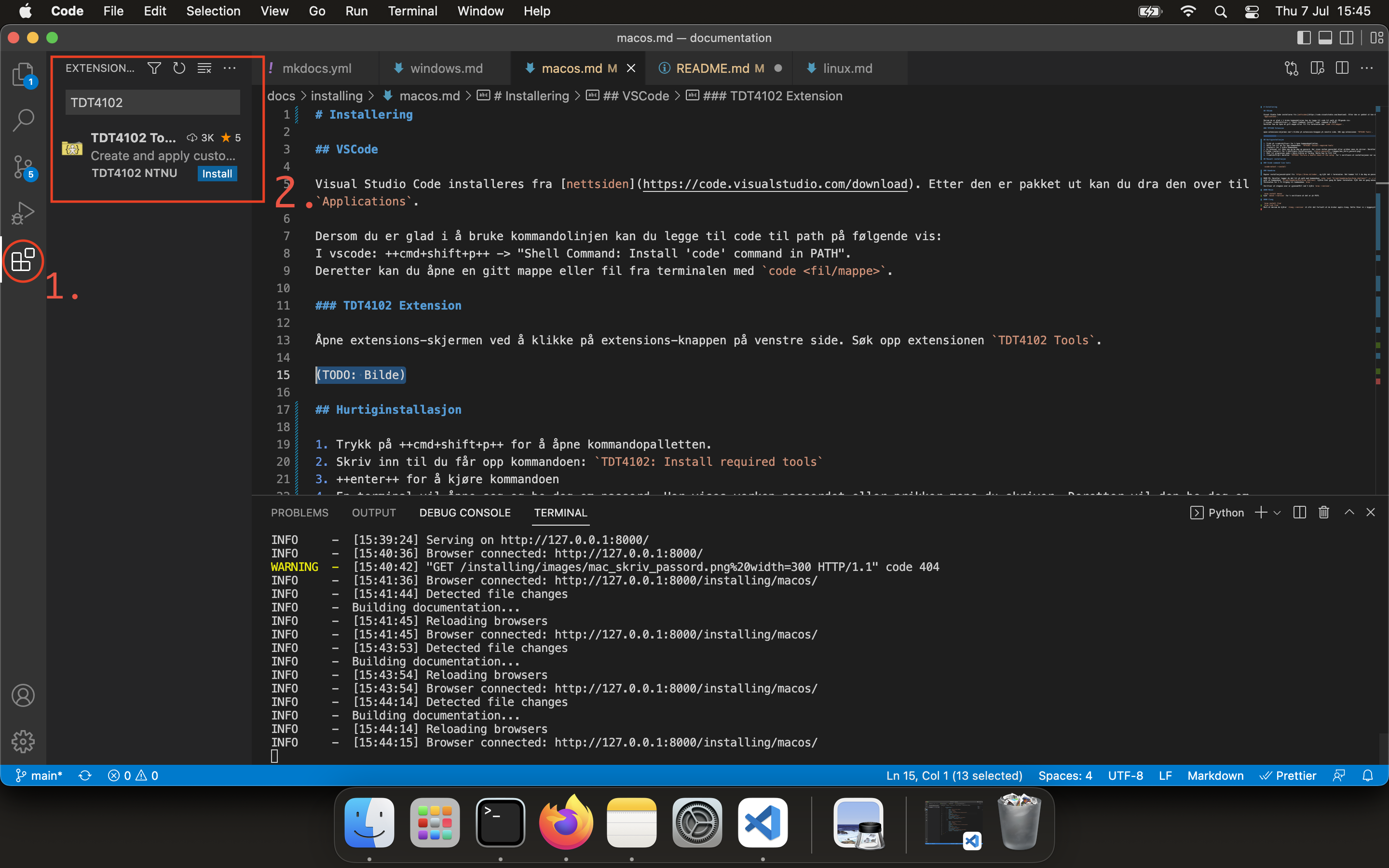This screenshot has width=1389, height=868.
Task: Select the TERMINAL tab in bottom panel
Action: coord(562,512)
